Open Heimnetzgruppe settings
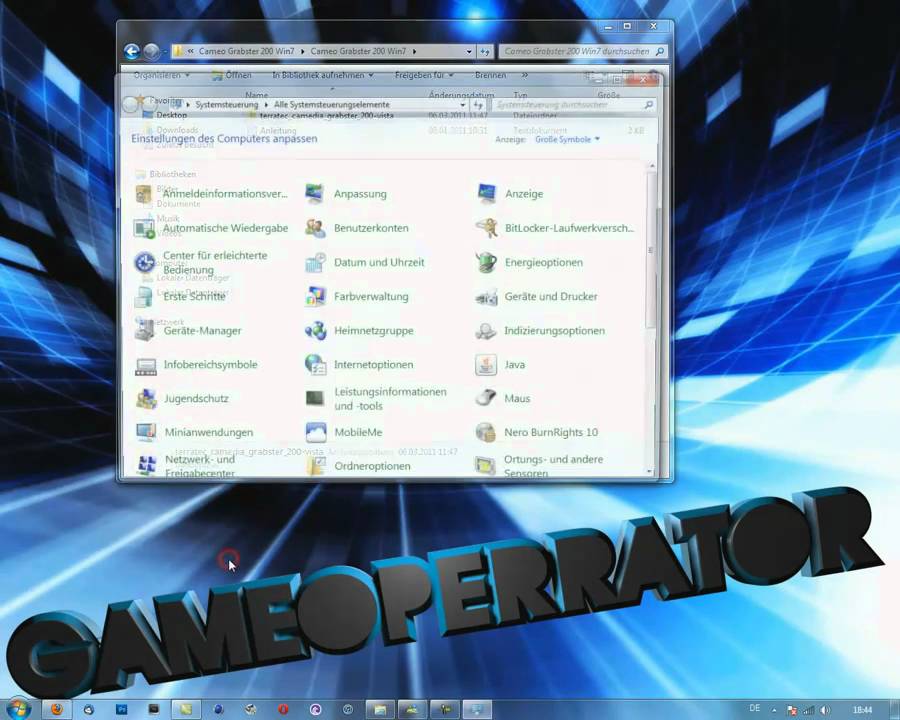The height and width of the screenshot is (720, 900). click(x=359, y=331)
